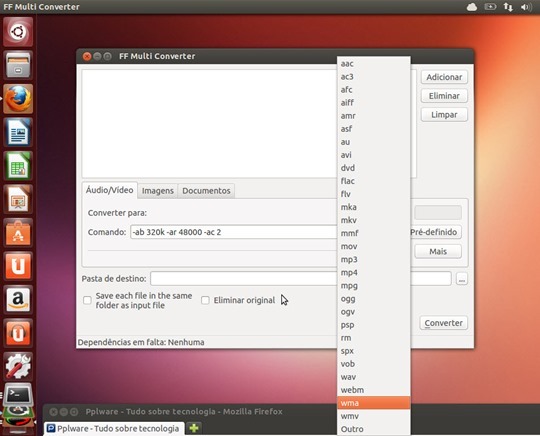Choose mov format option
This screenshot has width=540, height=436.
[374, 247]
